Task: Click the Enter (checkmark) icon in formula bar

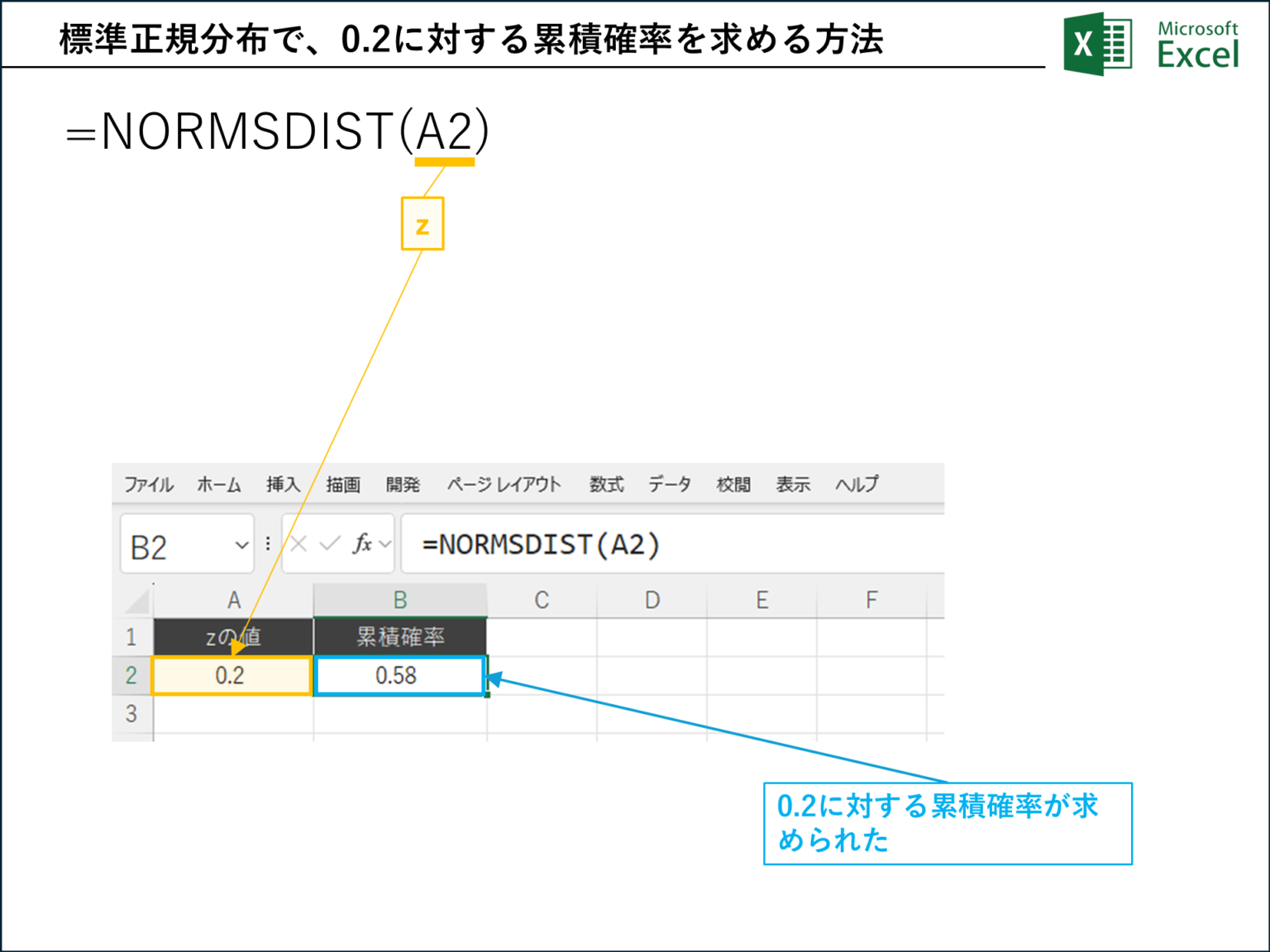Action: click(329, 543)
